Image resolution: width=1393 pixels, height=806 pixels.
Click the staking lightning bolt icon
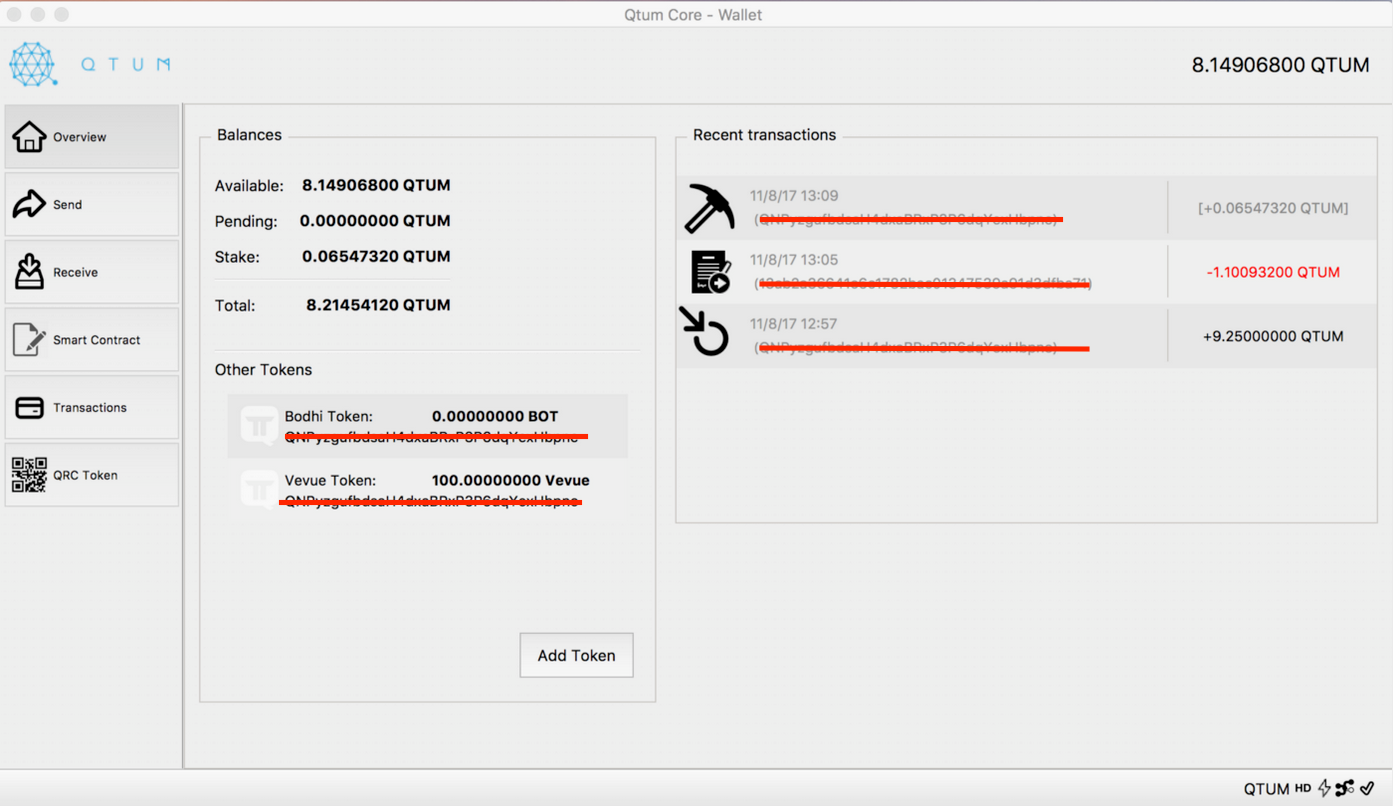pos(1324,788)
